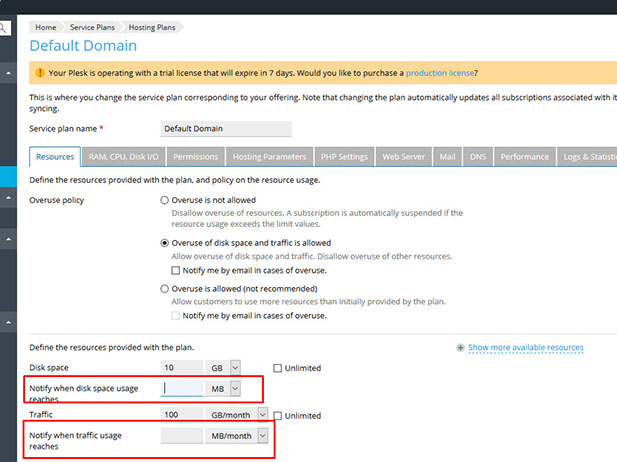The width and height of the screenshot is (617, 462).
Task: Click the Service Plans breadcrumb
Action: point(91,27)
